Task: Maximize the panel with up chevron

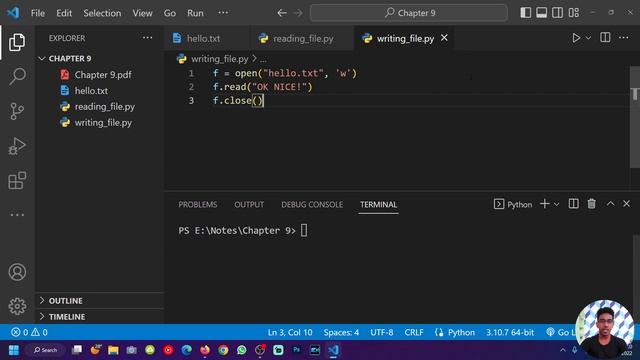Action: tap(610, 204)
